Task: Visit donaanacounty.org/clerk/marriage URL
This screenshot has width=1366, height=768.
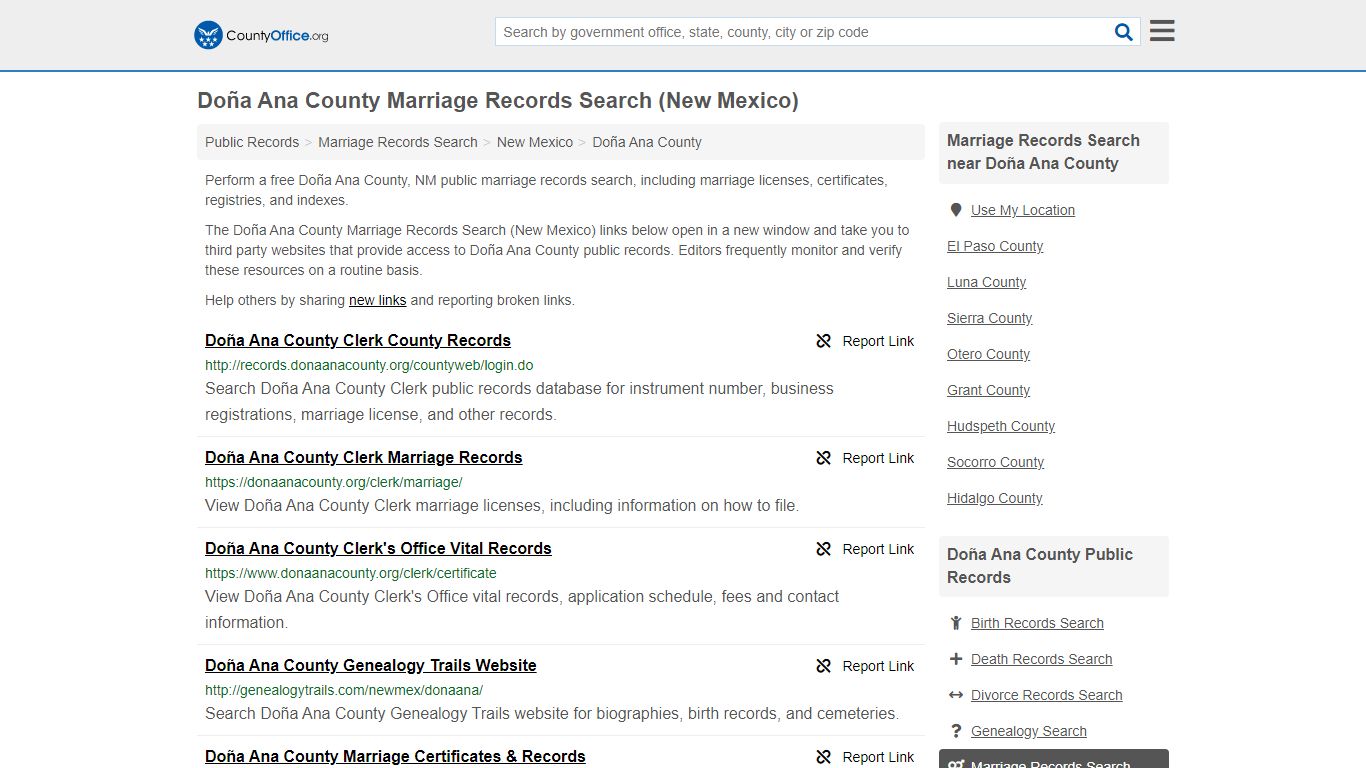Action: (334, 482)
